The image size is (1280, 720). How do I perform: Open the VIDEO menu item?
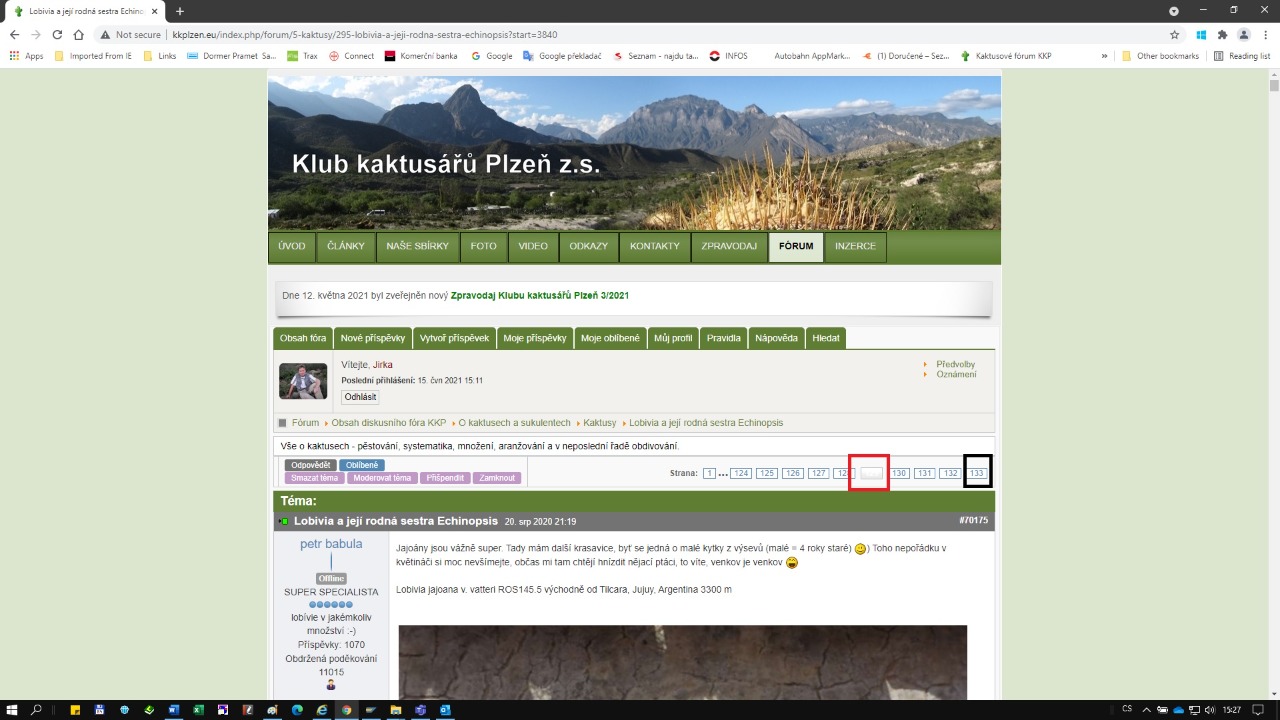click(533, 246)
